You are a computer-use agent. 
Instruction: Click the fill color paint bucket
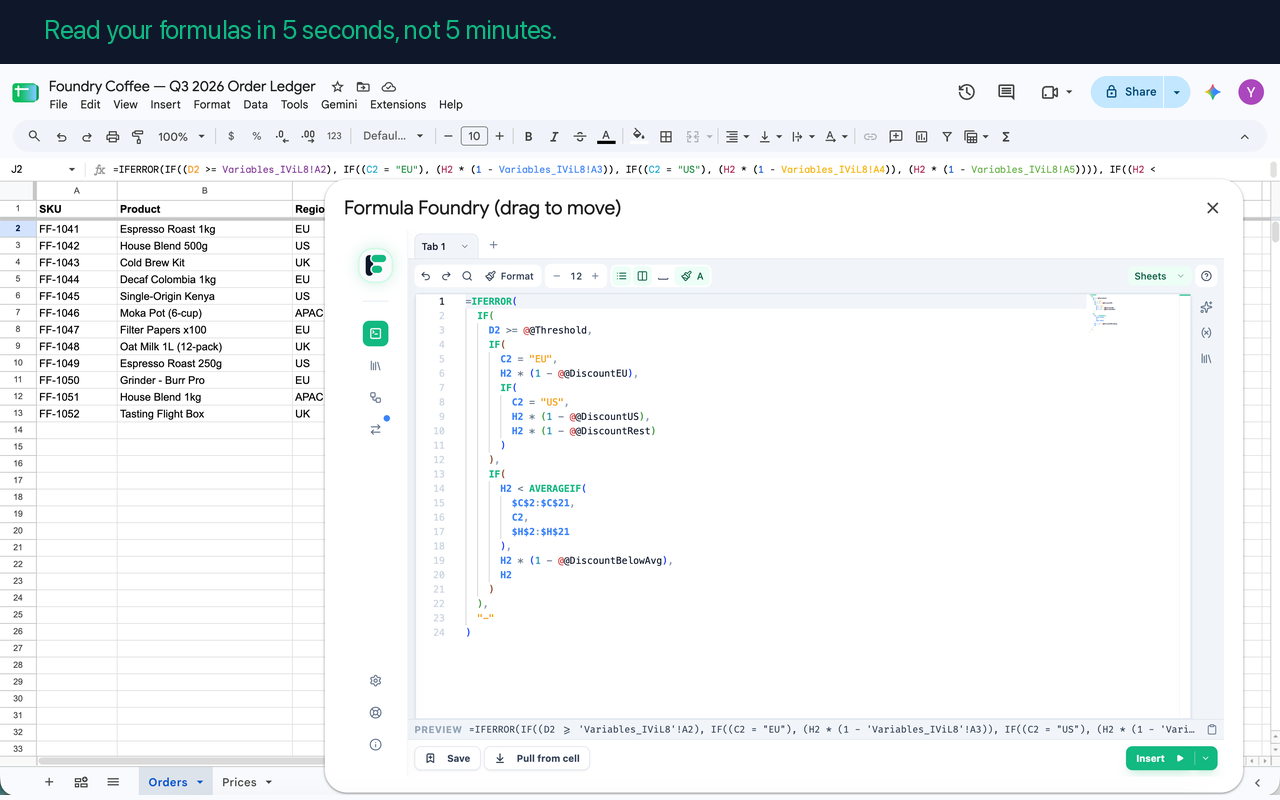pos(638,136)
